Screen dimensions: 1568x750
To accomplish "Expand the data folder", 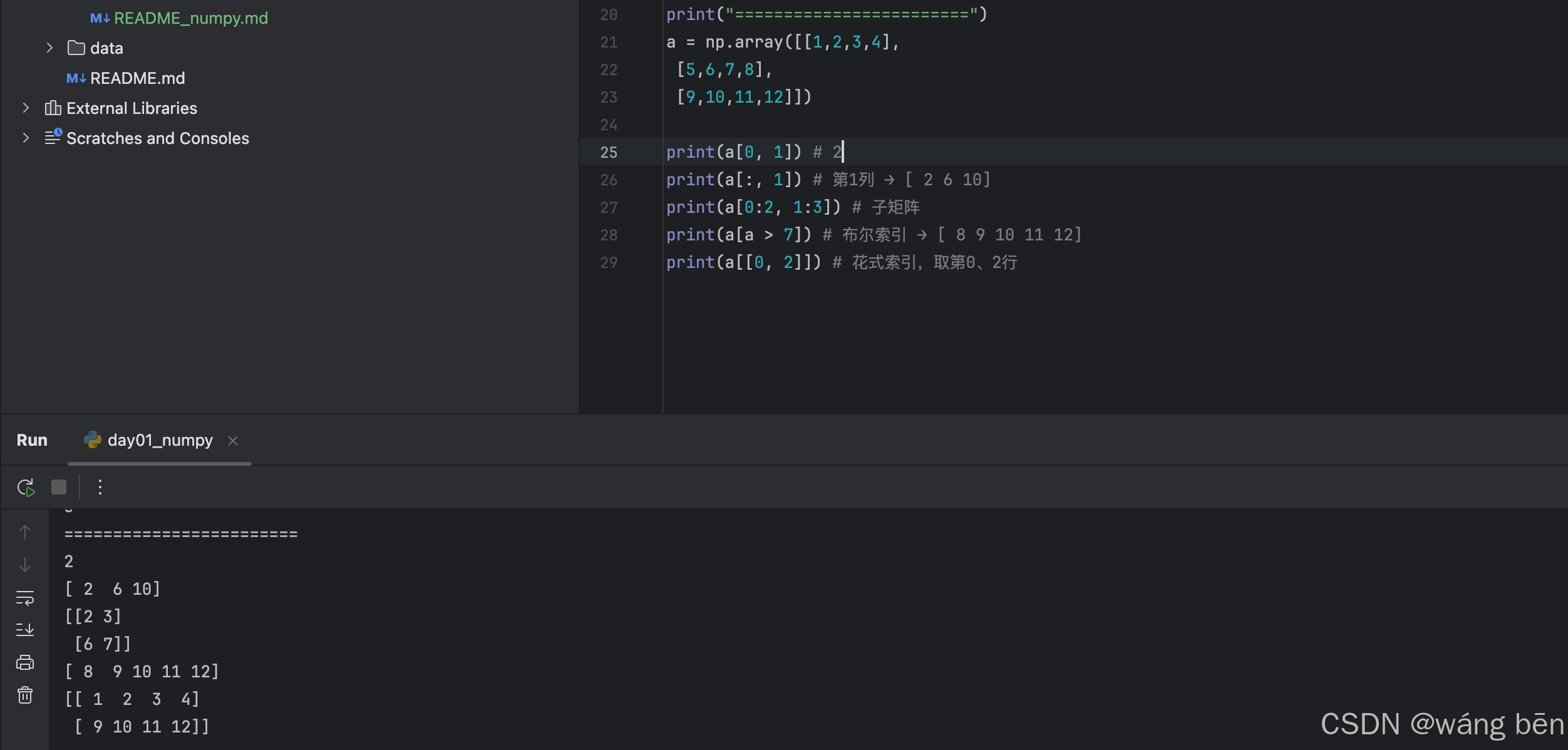I will 49,48.
